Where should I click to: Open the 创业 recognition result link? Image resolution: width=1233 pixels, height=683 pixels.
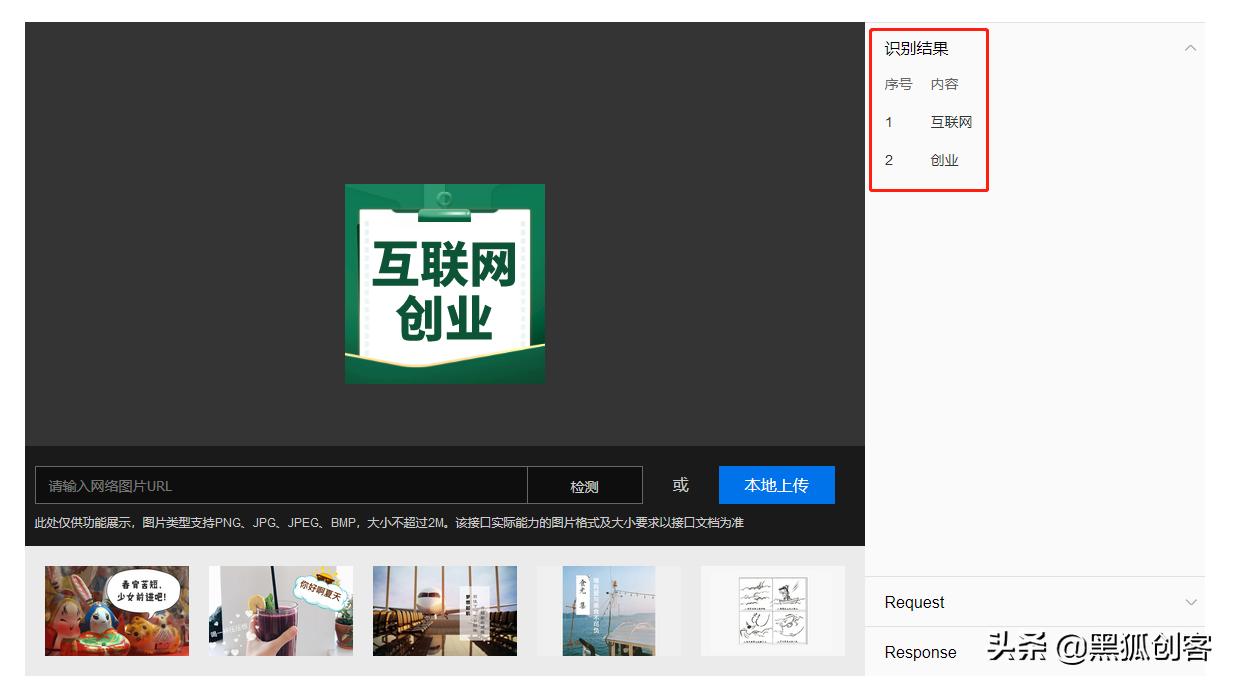pos(945,159)
